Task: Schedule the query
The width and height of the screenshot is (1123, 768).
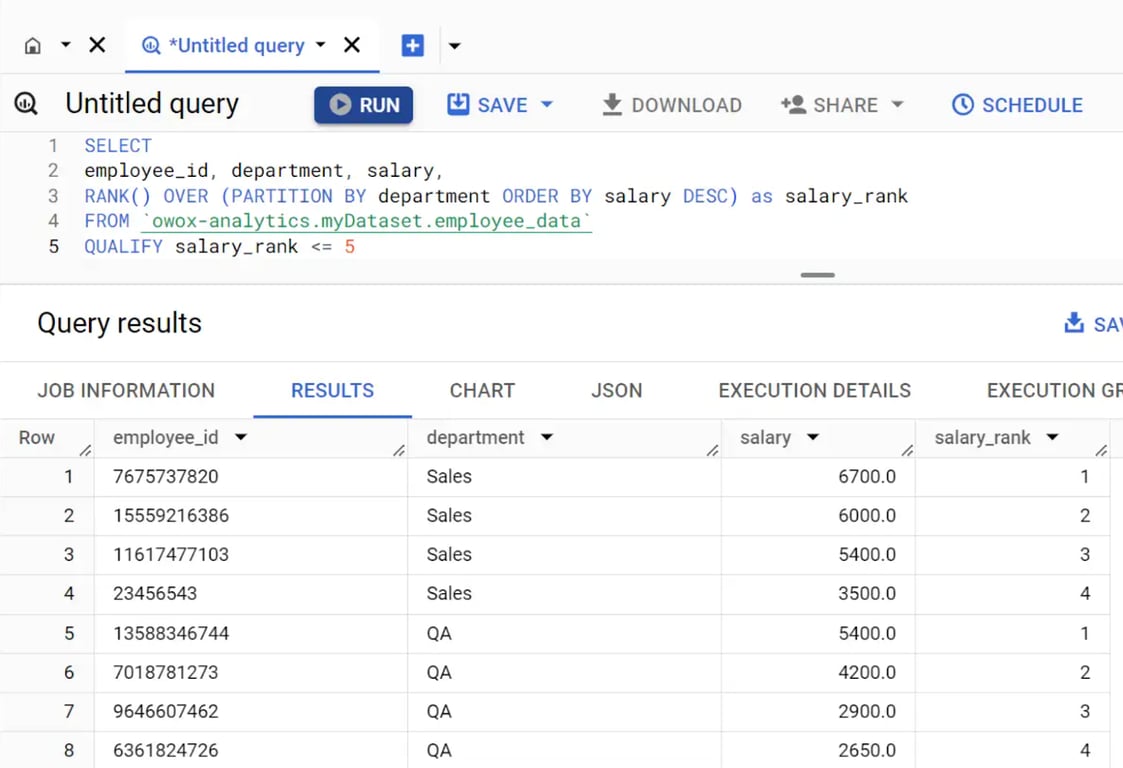Action: click(x=1017, y=105)
